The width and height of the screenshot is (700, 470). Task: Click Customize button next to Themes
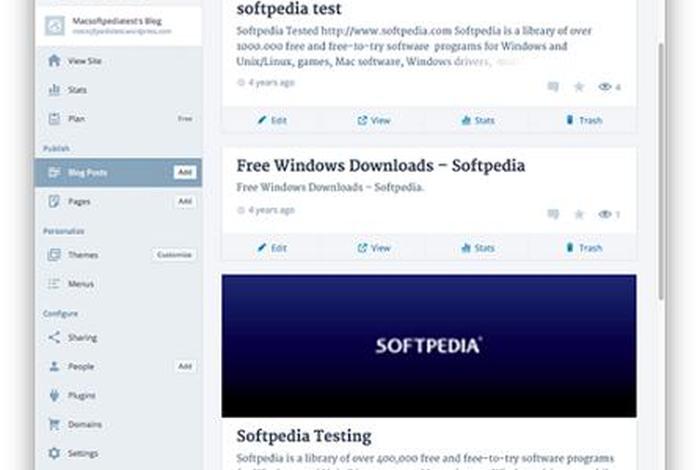click(x=174, y=255)
